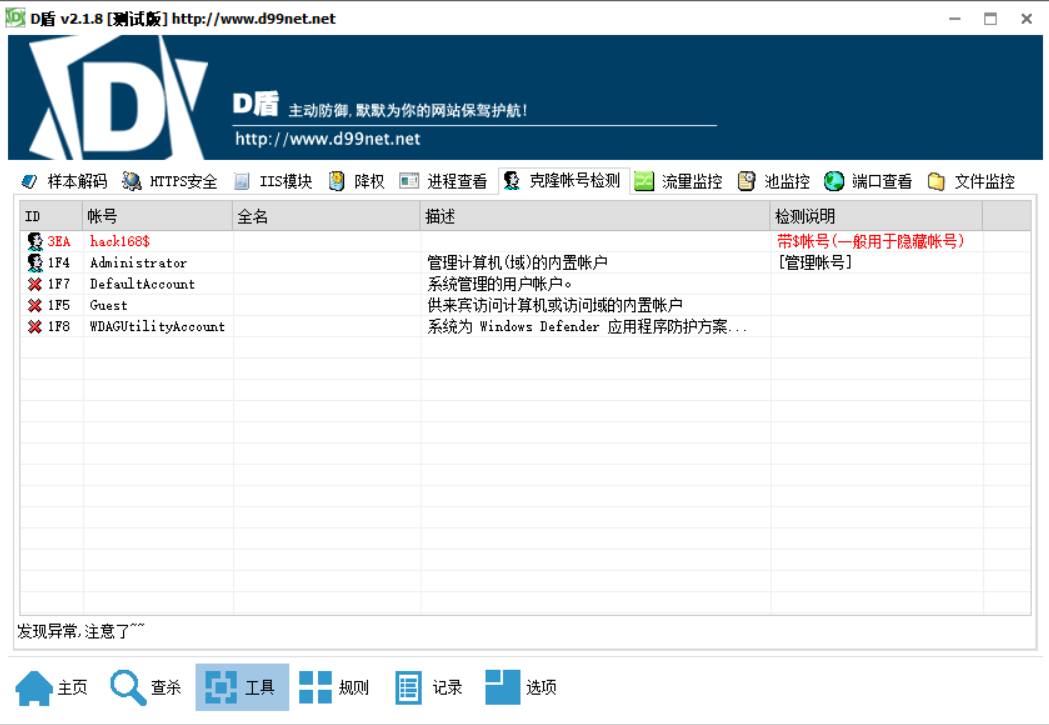This screenshot has height=725, width=1049.
Task: Click the user icon beside ID 1F4
Action: pyautogui.click(x=35, y=263)
